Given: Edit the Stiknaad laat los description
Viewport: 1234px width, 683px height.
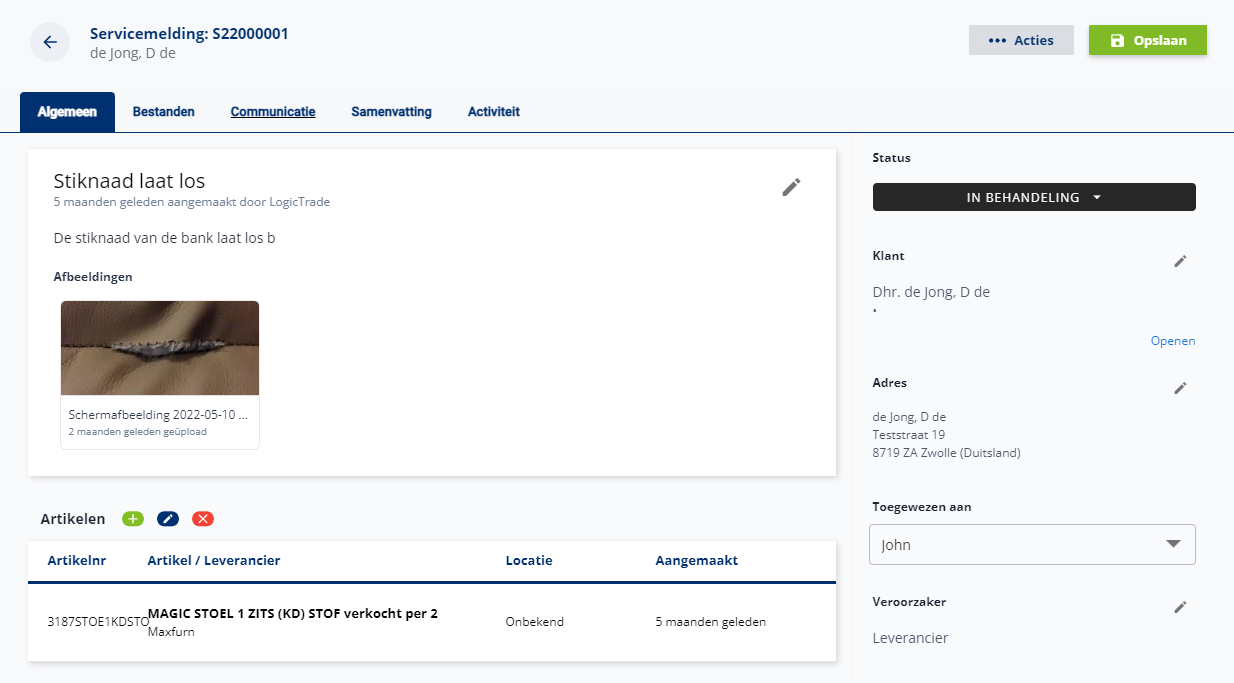Looking at the screenshot, I should [791, 187].
